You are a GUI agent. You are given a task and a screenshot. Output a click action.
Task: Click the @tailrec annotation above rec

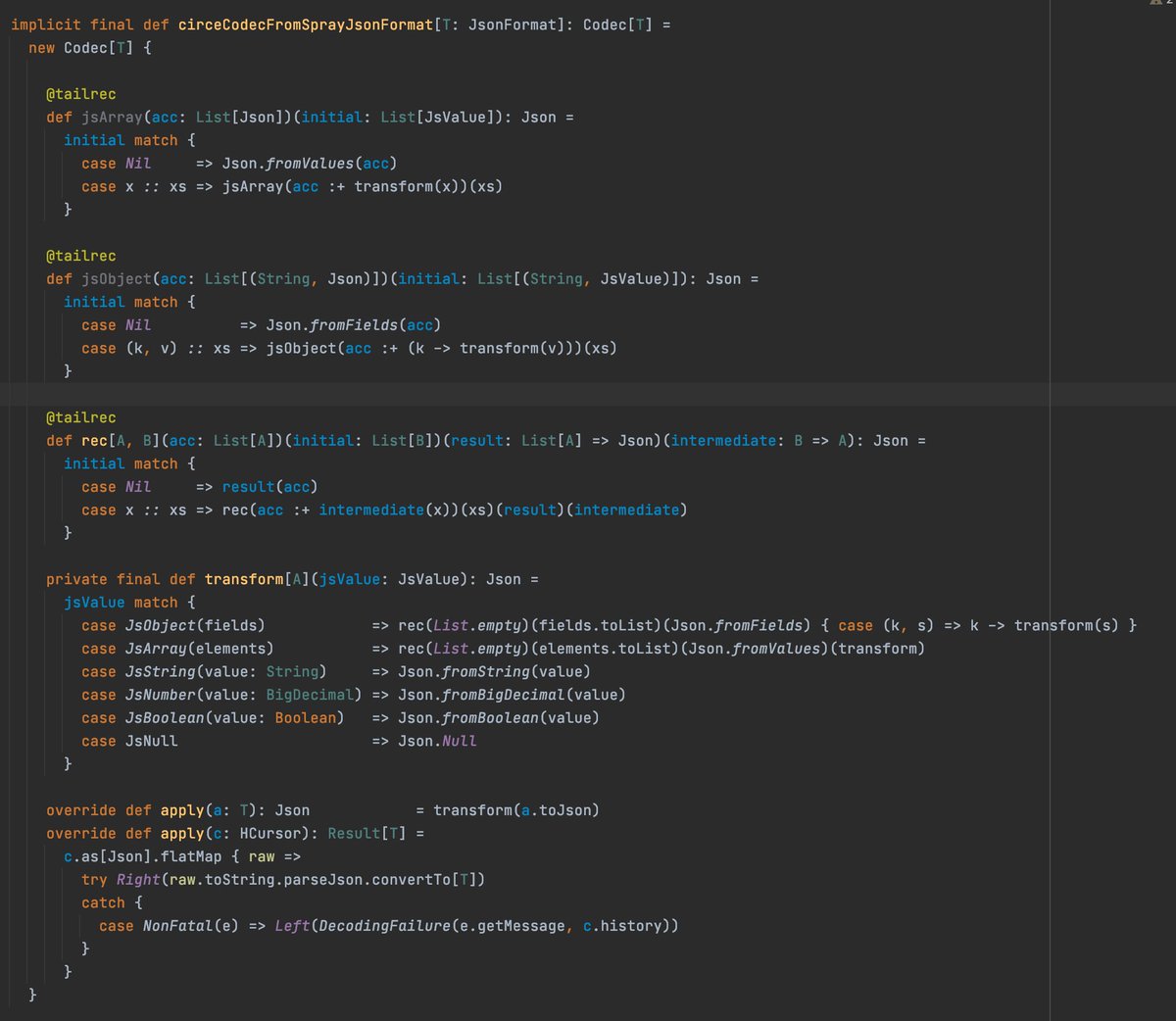coord(81,417)
